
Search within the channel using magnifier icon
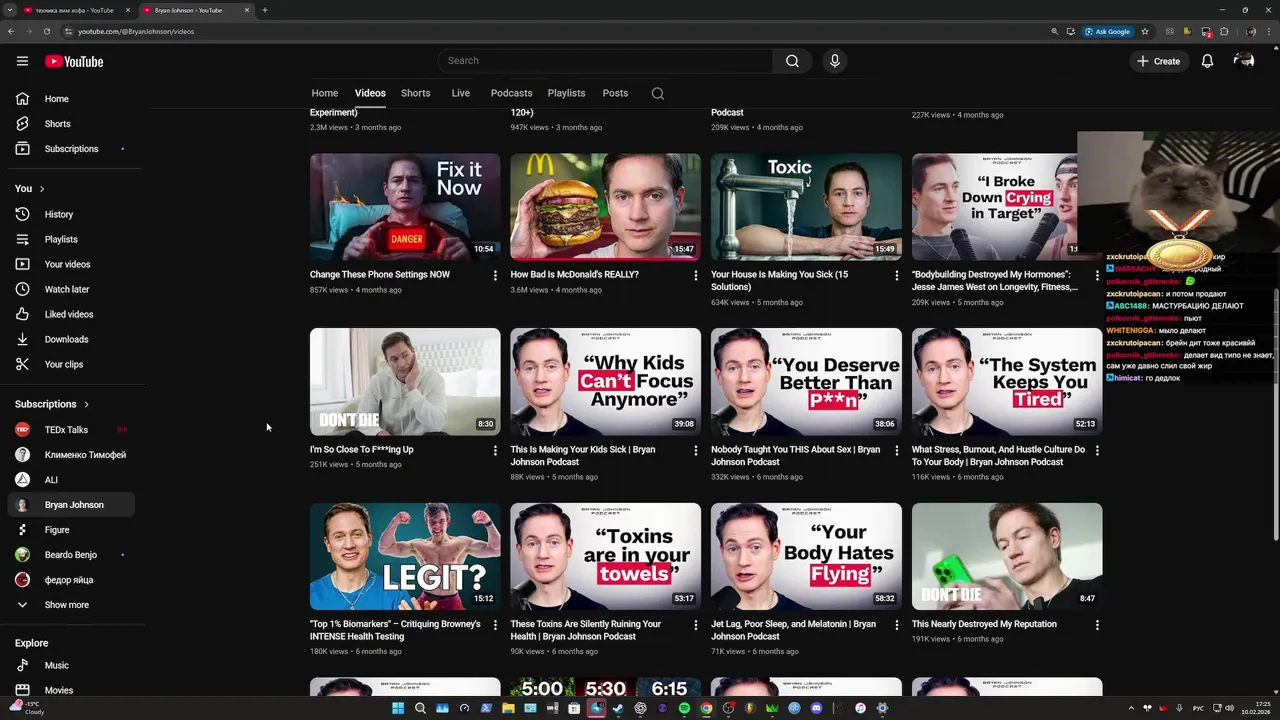[657, 93]
